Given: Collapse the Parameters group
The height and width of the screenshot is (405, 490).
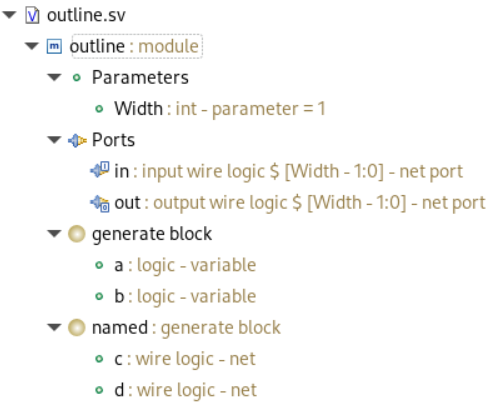Looking at the screenshot, I should tap(54, 77).
